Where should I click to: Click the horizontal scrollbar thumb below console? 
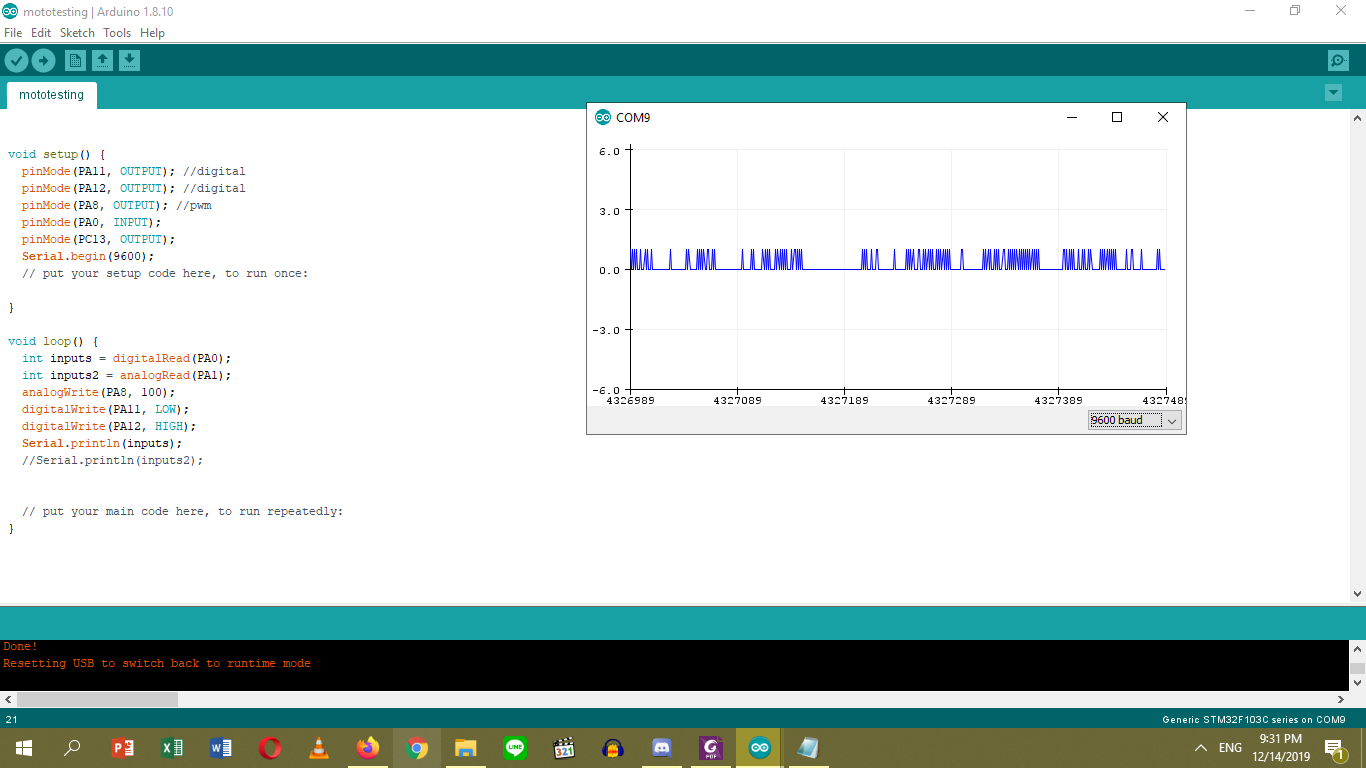[97, 700]
